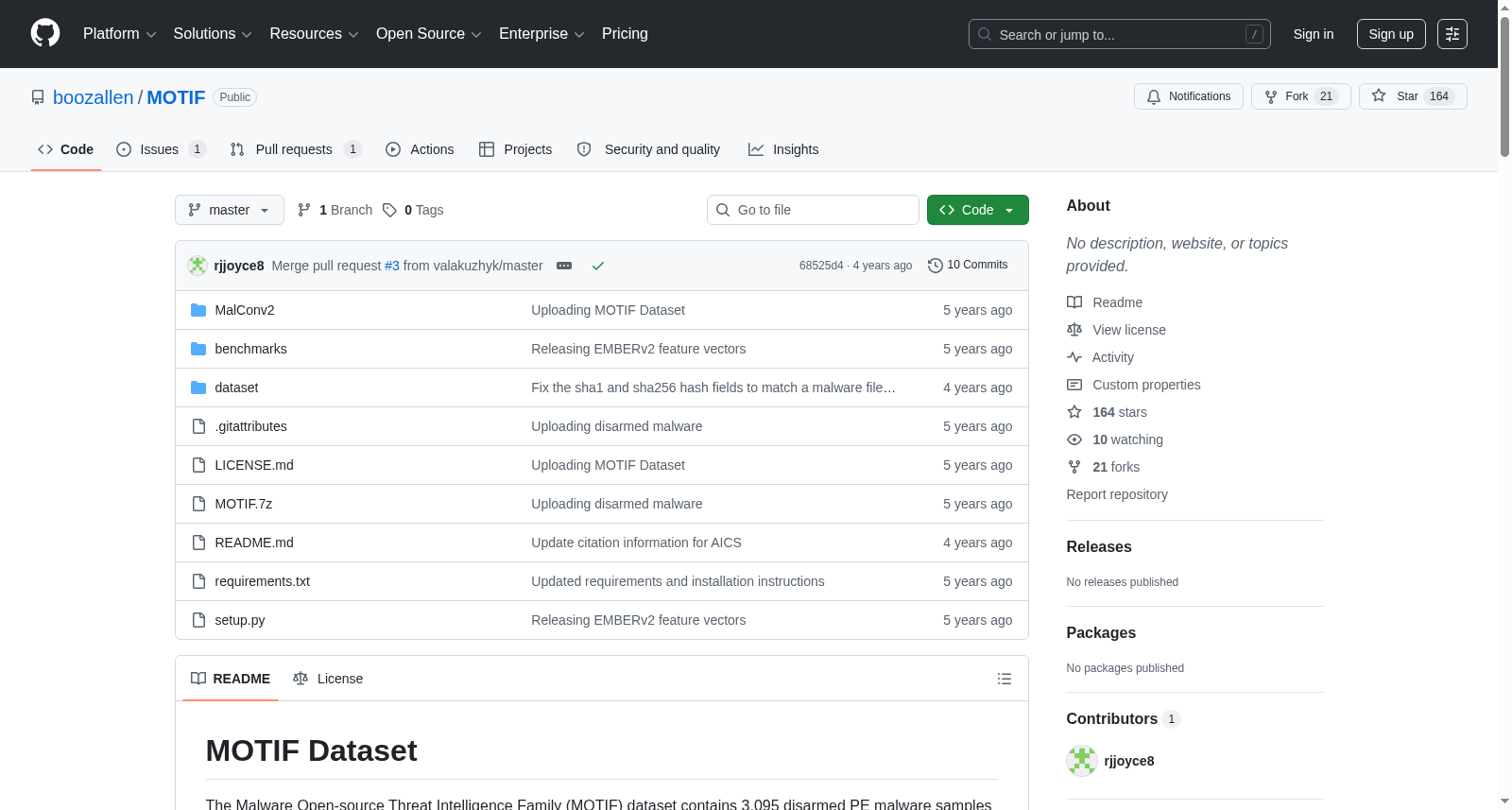Switch to the Insights tab
1512x810 pixels.
click(783, 149)
